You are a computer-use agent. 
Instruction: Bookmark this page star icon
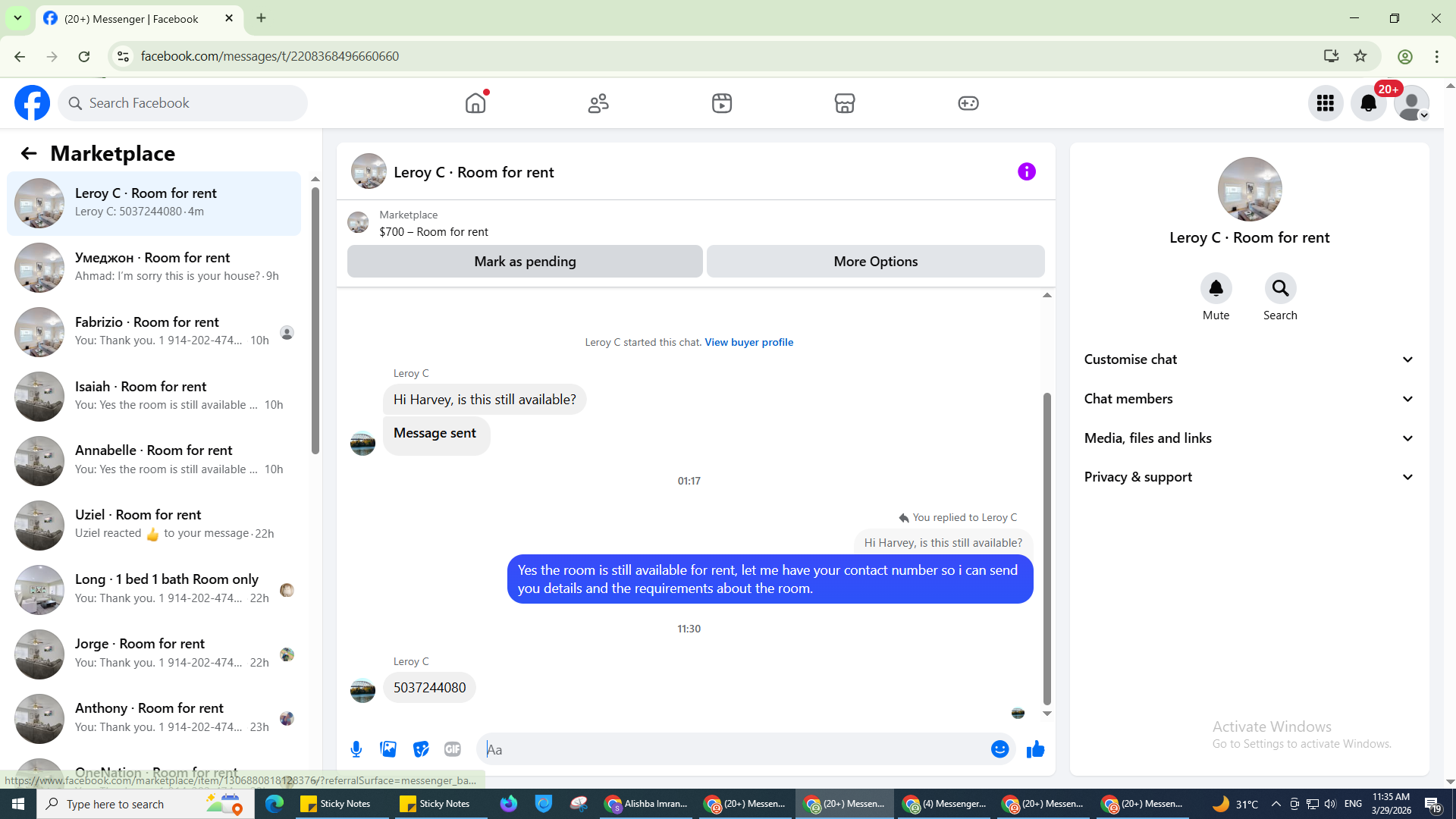click(1360, 56)
